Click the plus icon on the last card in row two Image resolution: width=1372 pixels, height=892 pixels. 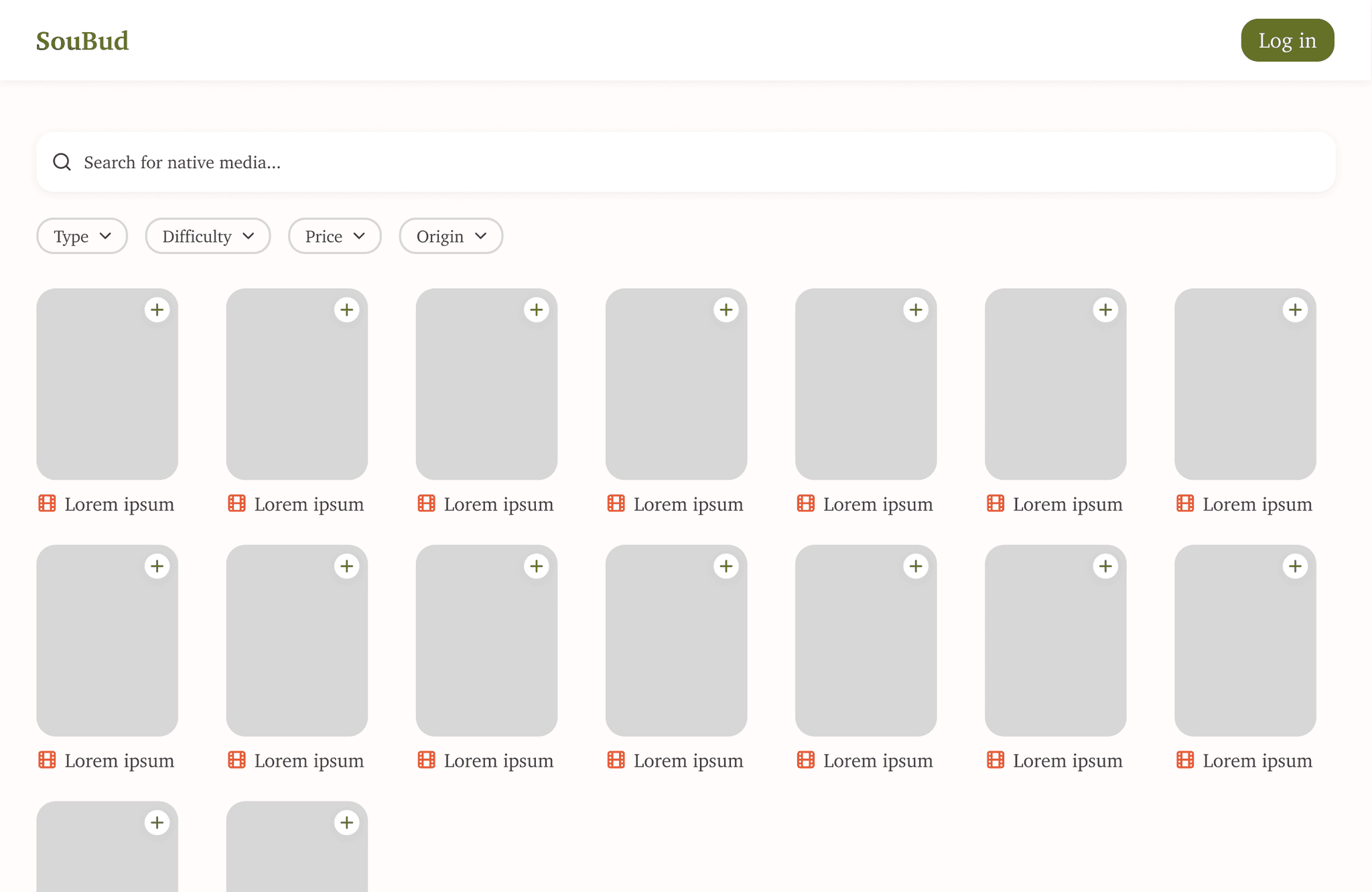(x=1295, y=566)
